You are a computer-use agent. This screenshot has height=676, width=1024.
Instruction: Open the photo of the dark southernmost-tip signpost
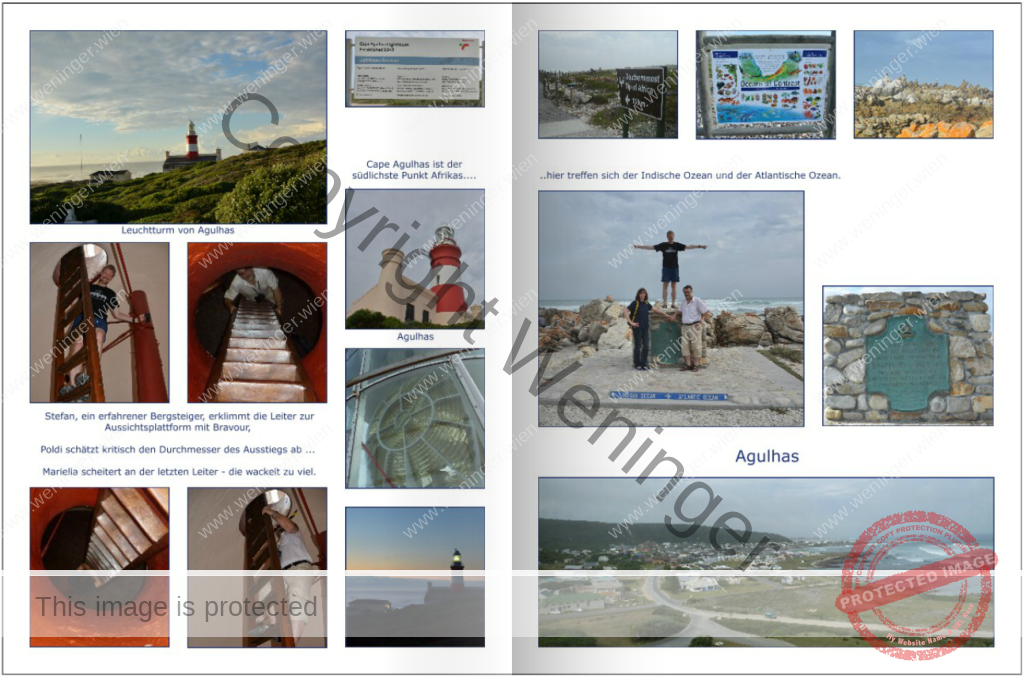tap(608, 84)
